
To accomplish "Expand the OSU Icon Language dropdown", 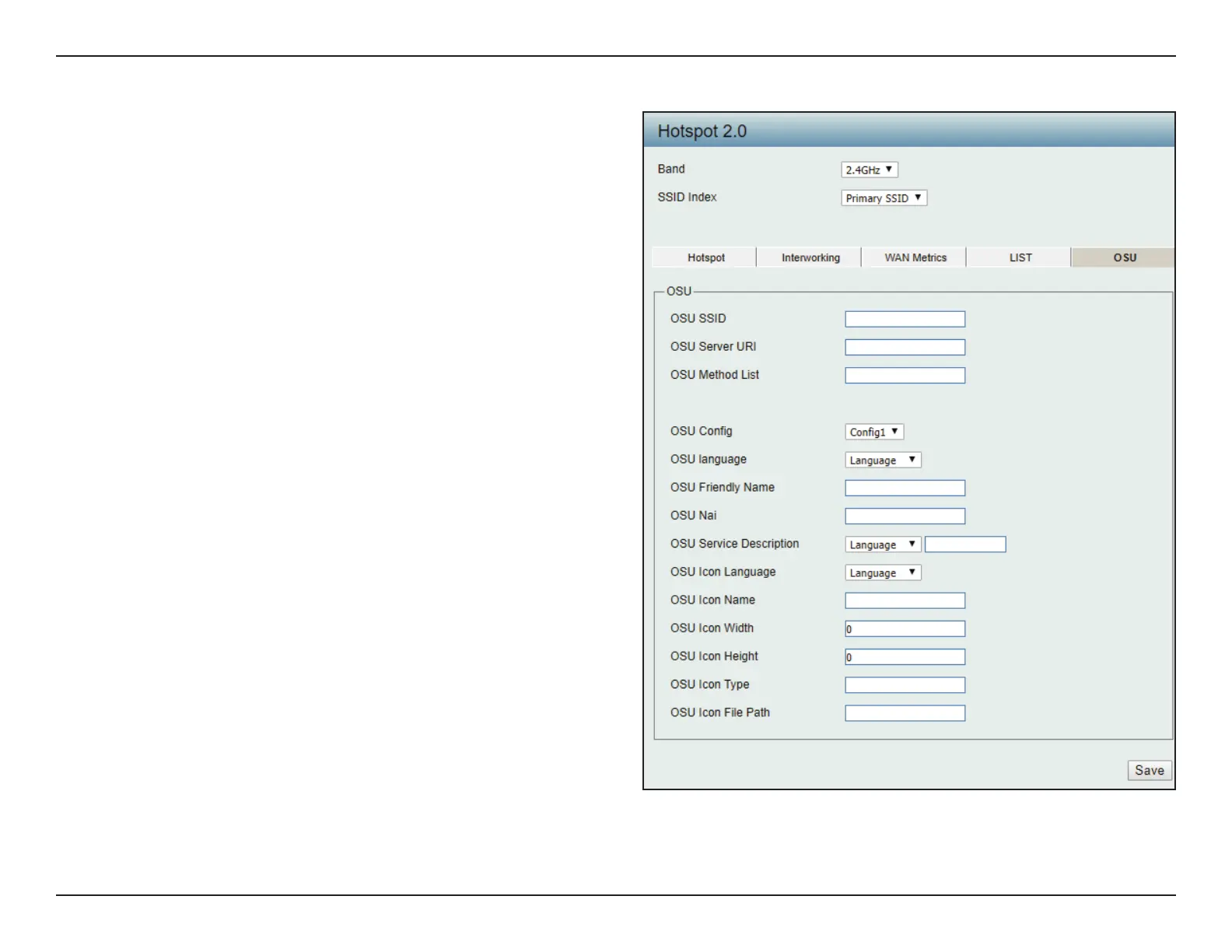I will [x=883, y=572].
